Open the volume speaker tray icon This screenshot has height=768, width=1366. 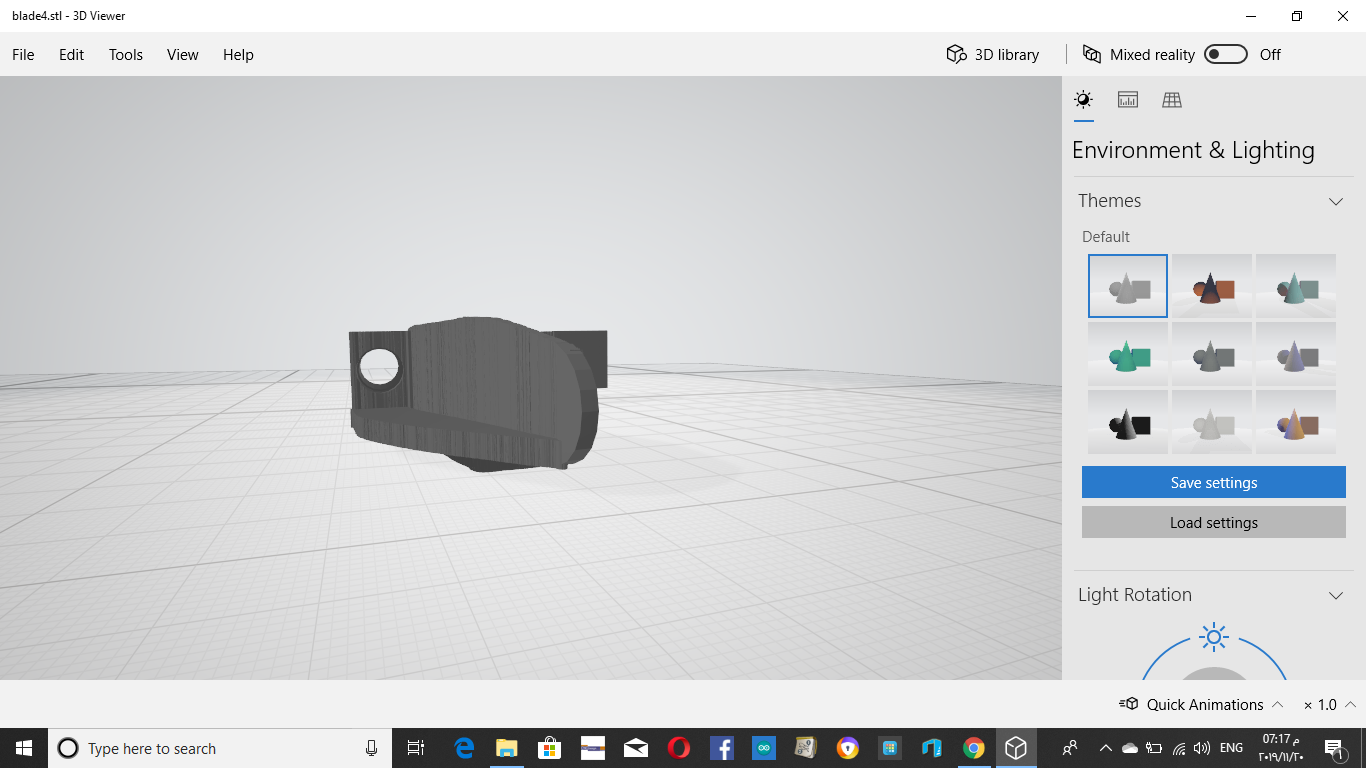[x=1202, y=748]
